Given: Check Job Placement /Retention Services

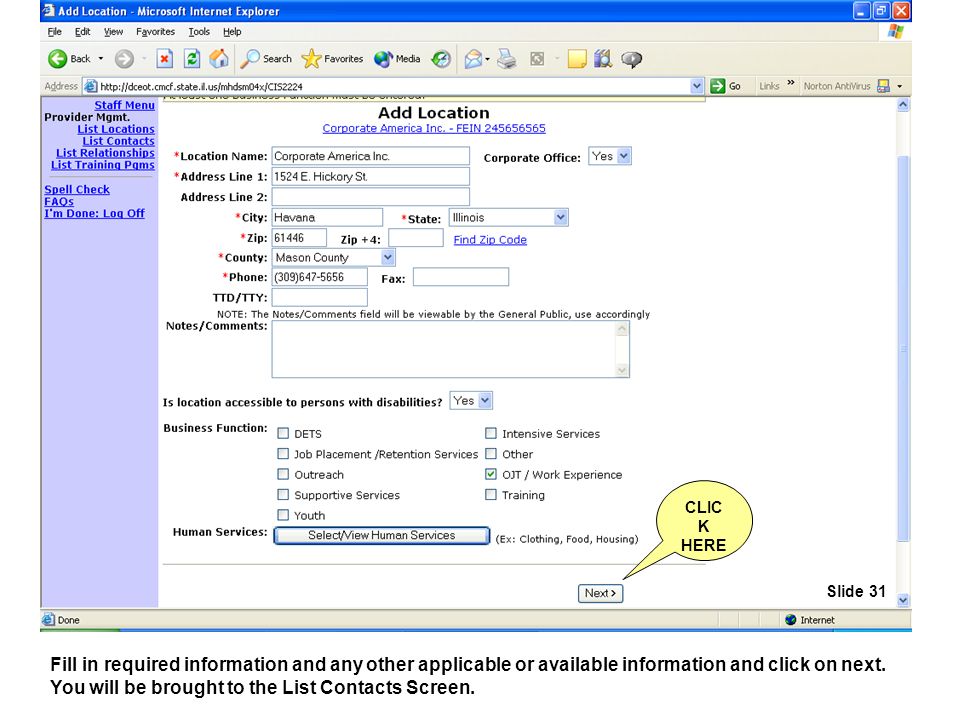Looking at the screenshot, I should (283, 454).
